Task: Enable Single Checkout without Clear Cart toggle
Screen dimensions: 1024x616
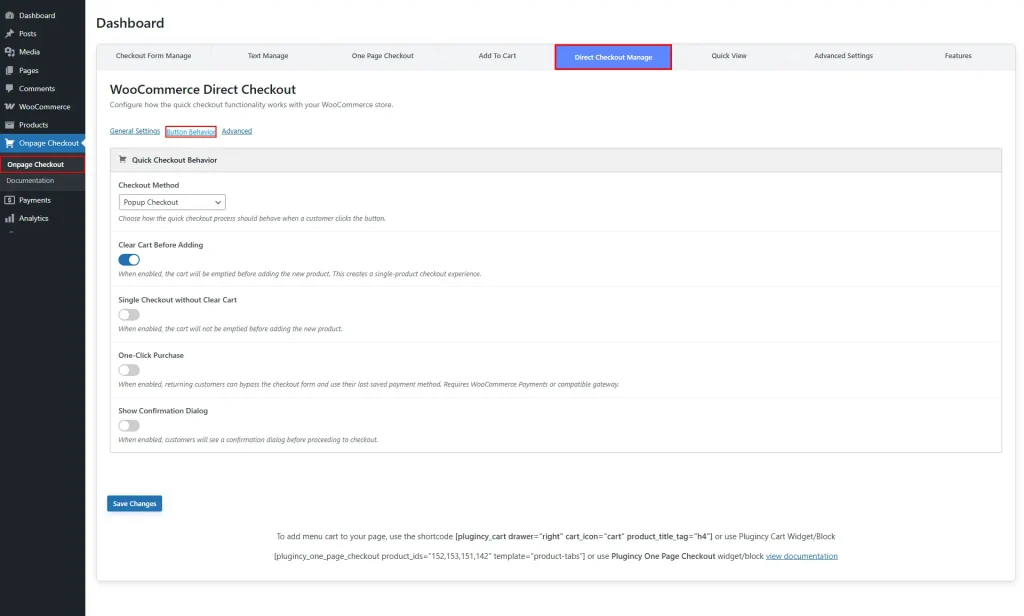Action: 129,315
